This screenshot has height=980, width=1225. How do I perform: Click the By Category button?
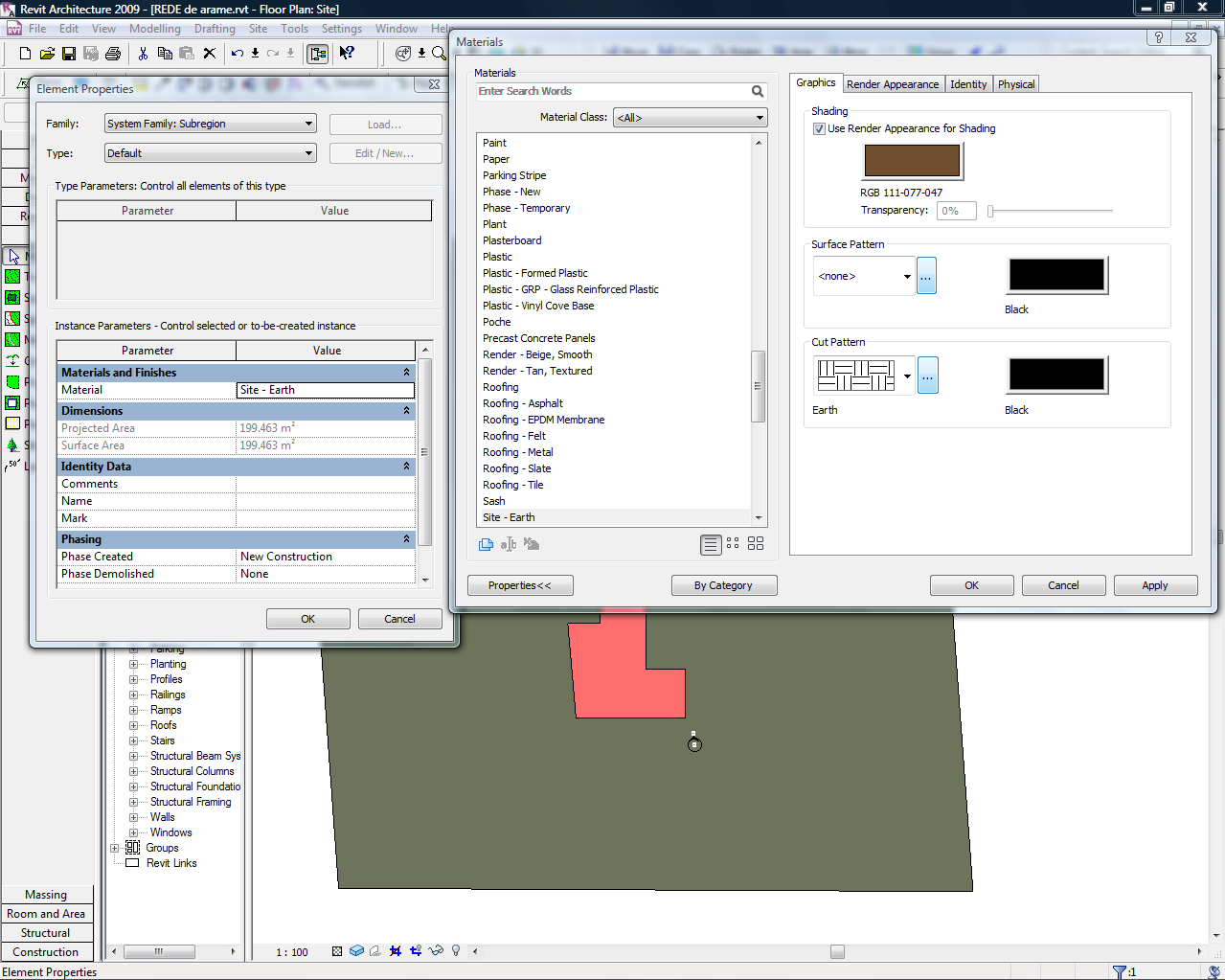(723, 585)
